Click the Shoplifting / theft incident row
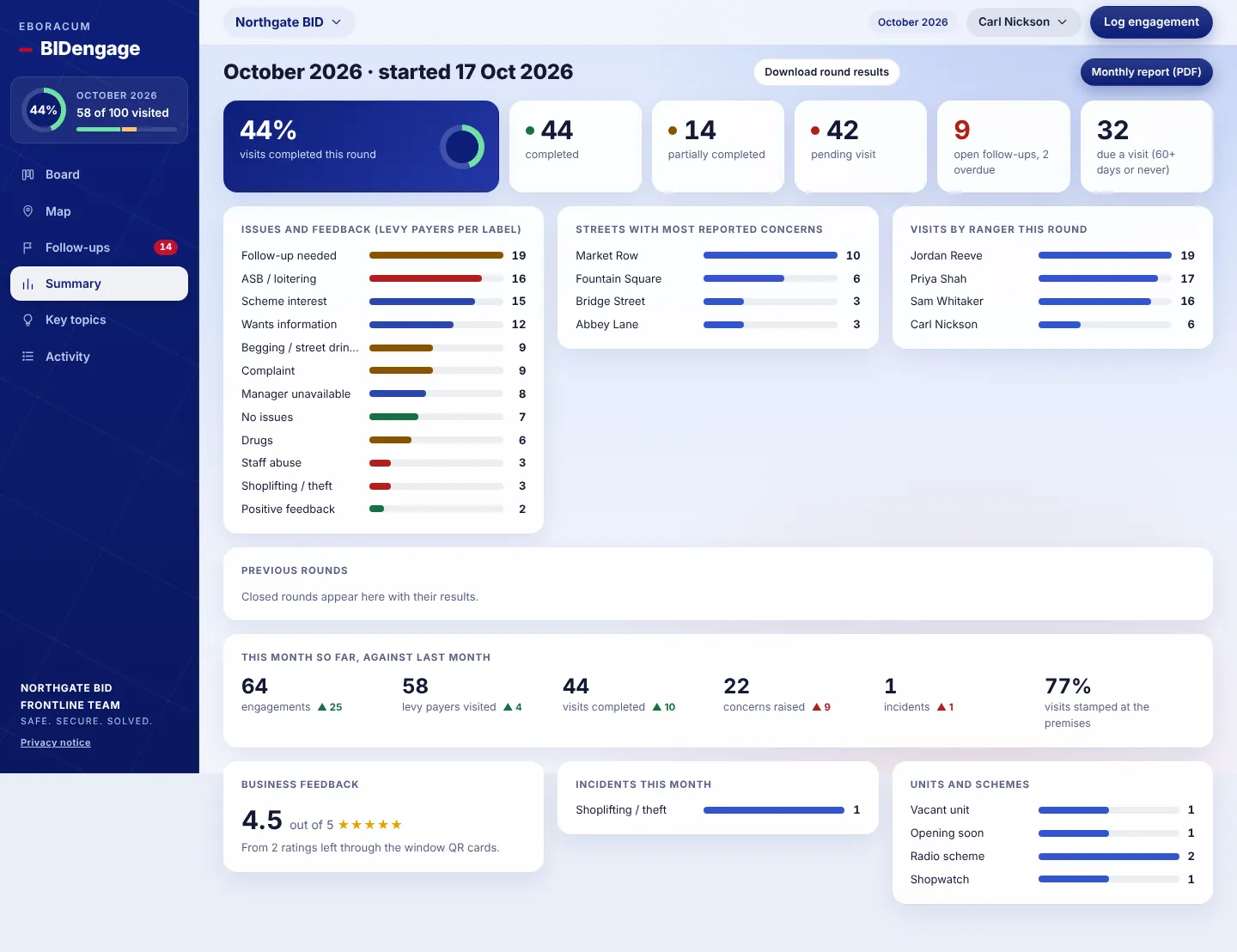 point(718,809)
